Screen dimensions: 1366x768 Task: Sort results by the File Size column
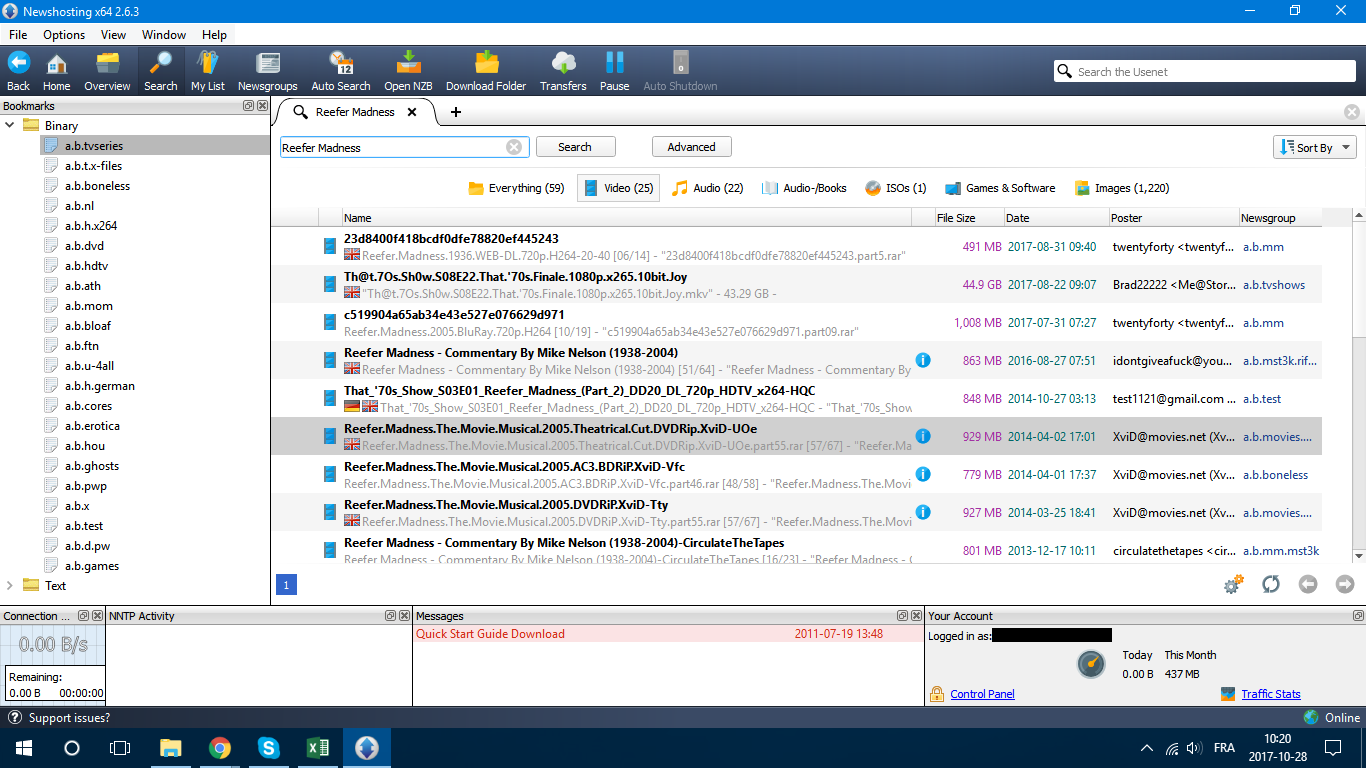(x=968, y=218)
